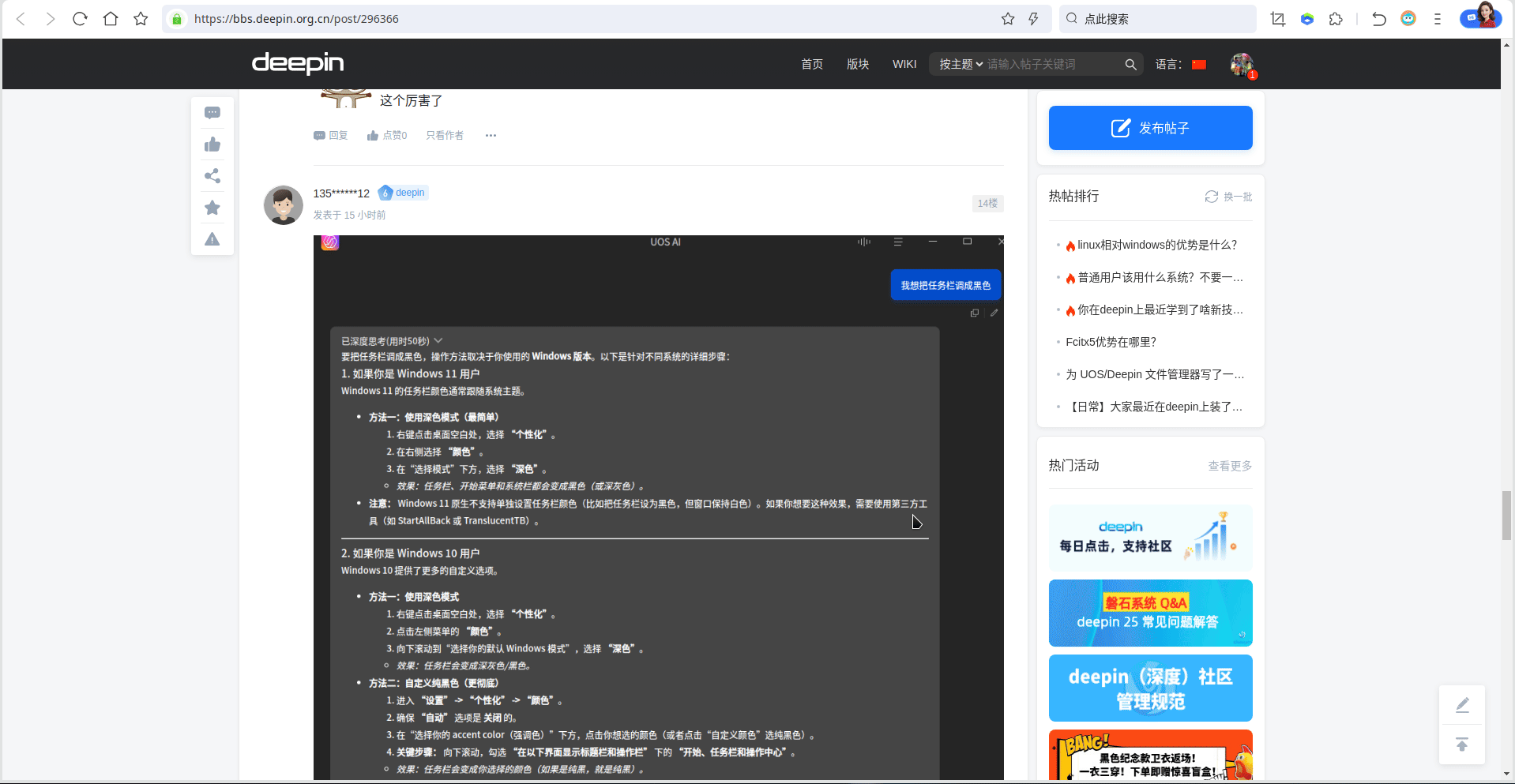The width and height of the screenshot is (1515, 784).
Task: Open the extensions puzzle piece icon
Action: (x=1336, y=19)
